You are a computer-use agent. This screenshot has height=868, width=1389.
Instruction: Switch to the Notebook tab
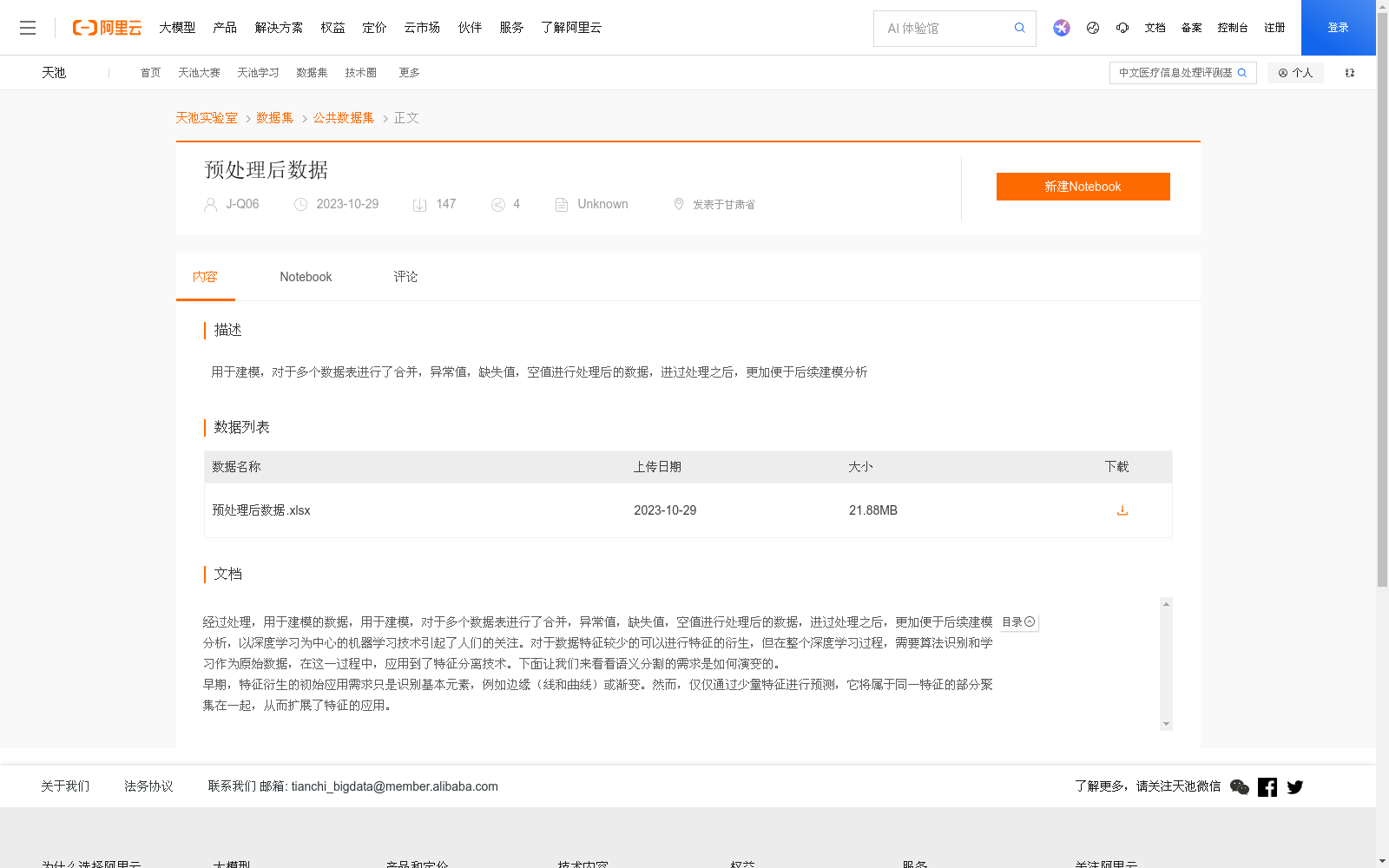[x=306, y=277]
